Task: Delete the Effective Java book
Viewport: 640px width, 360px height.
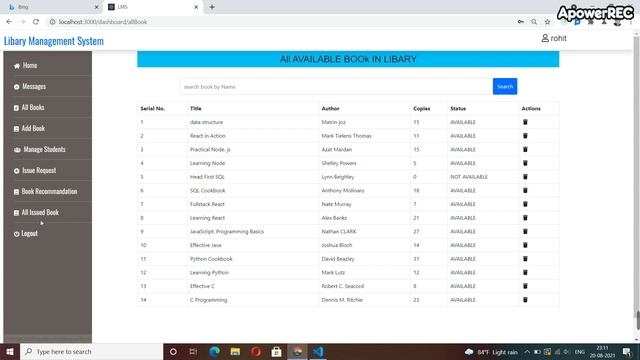Action: [525, 245]
